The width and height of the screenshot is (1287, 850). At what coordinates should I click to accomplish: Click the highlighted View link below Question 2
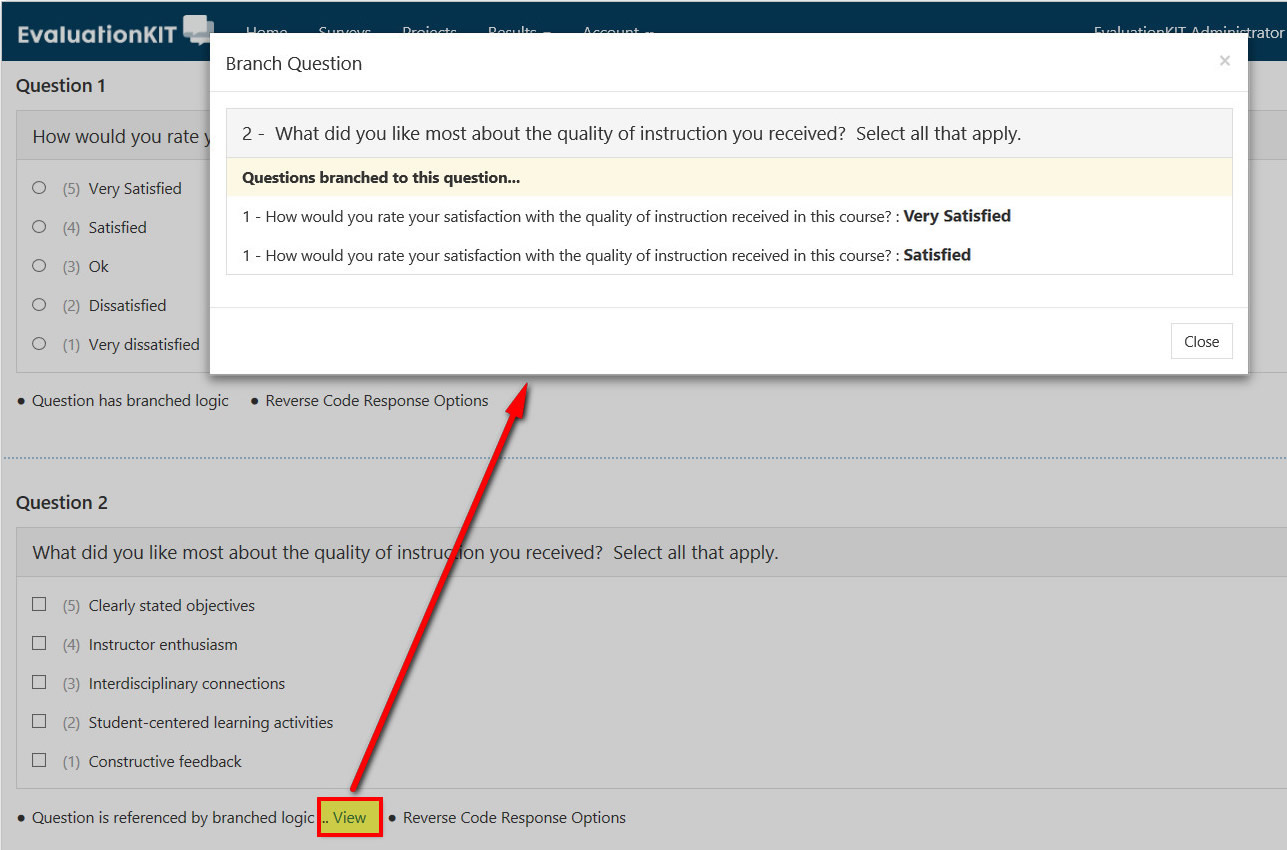click(x=349, y=817)
